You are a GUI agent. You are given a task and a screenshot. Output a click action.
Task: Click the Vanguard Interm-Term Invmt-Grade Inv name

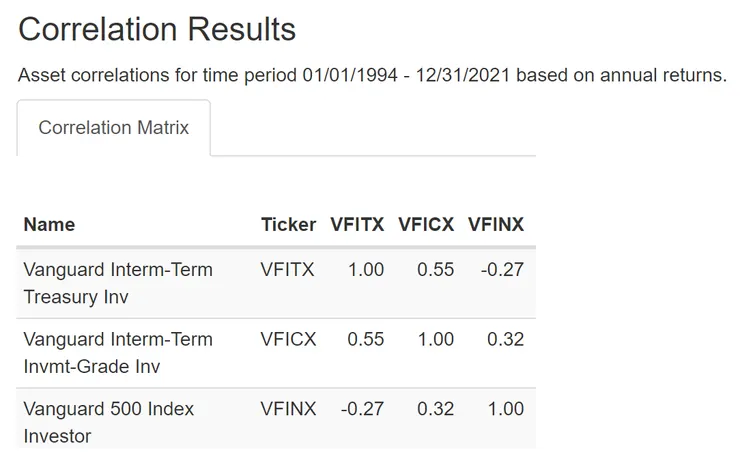[118, 353]
